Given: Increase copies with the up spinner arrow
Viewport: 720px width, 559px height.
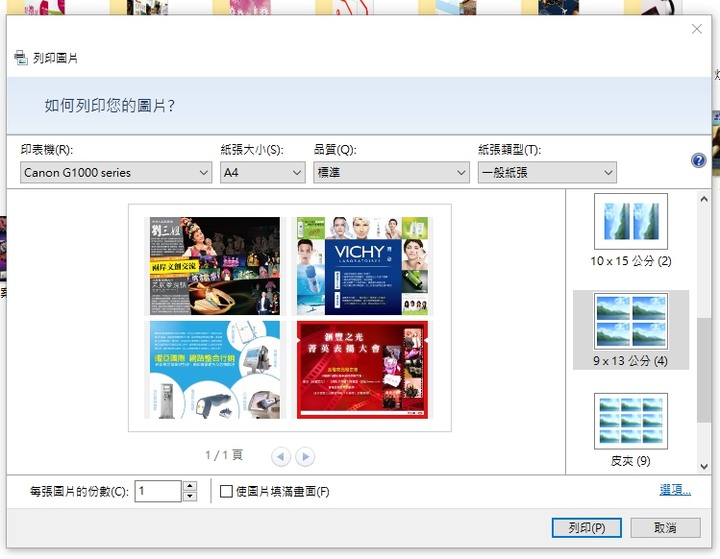Looking at the screenshot, I should [x=190, y=486].
